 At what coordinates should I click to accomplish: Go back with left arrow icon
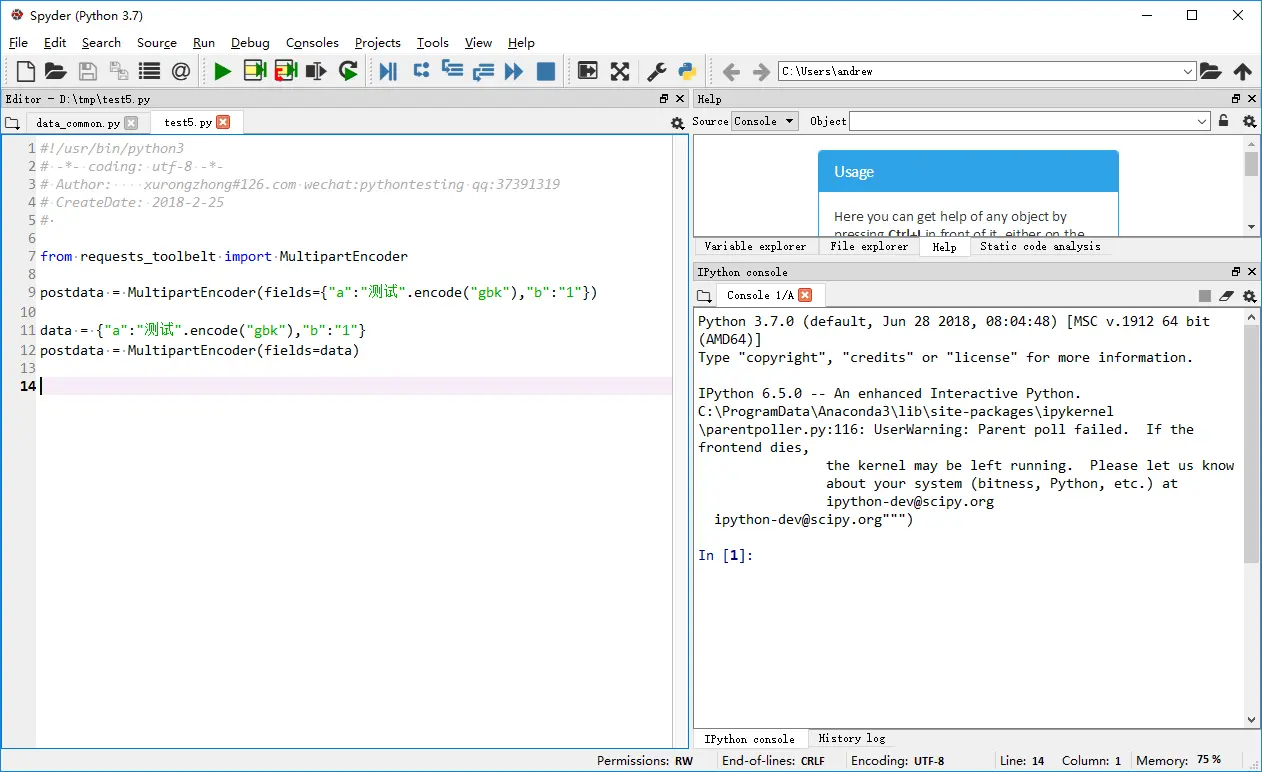click(x=731, y=71)
